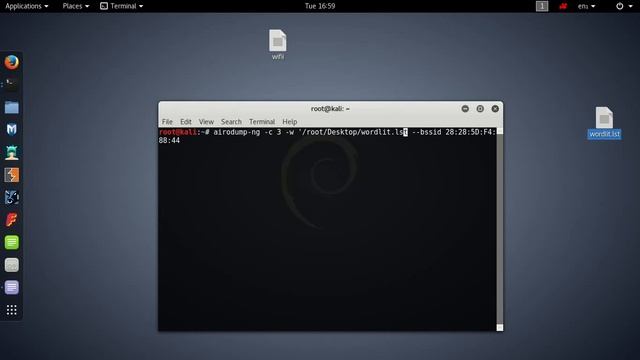Maximize the root@kali terminal window
Image resolution: width=640 pixels, height=360 pixels.
(x=480, y=109)
